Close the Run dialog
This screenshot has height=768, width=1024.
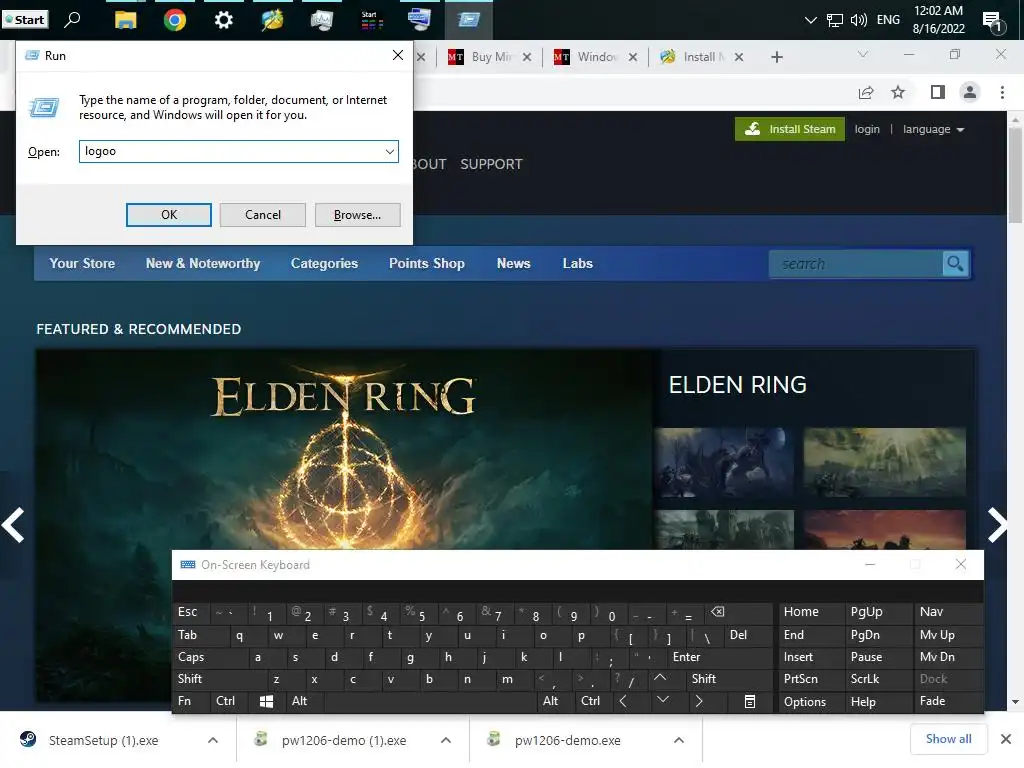398,56
